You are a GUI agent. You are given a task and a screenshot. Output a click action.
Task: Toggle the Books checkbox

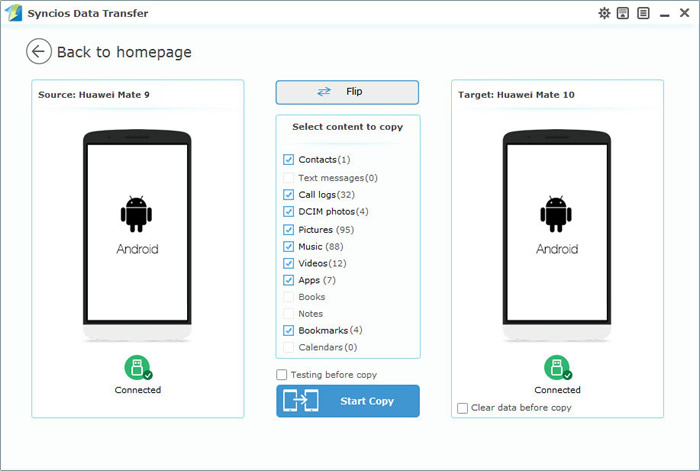(x=288, y=297)
